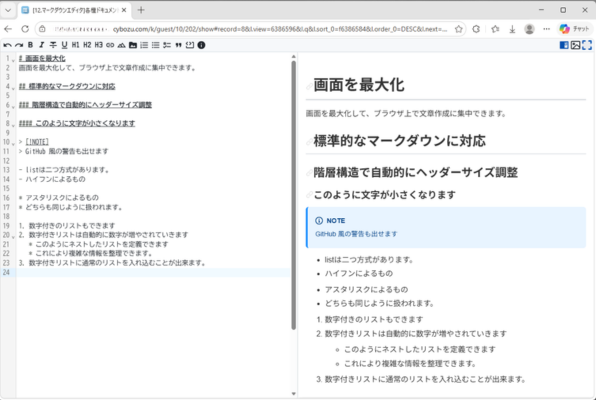Insert H3 heading
Viewport: 600px width, 400px height.
coord(99,45)
